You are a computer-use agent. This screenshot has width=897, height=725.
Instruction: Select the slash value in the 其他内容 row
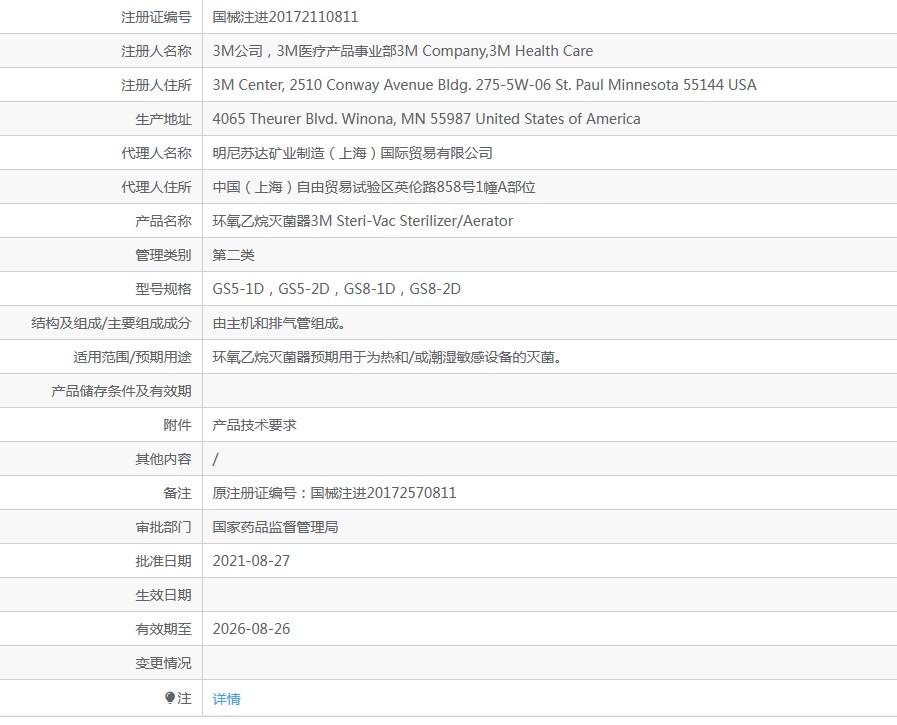(x=216, y=459)
